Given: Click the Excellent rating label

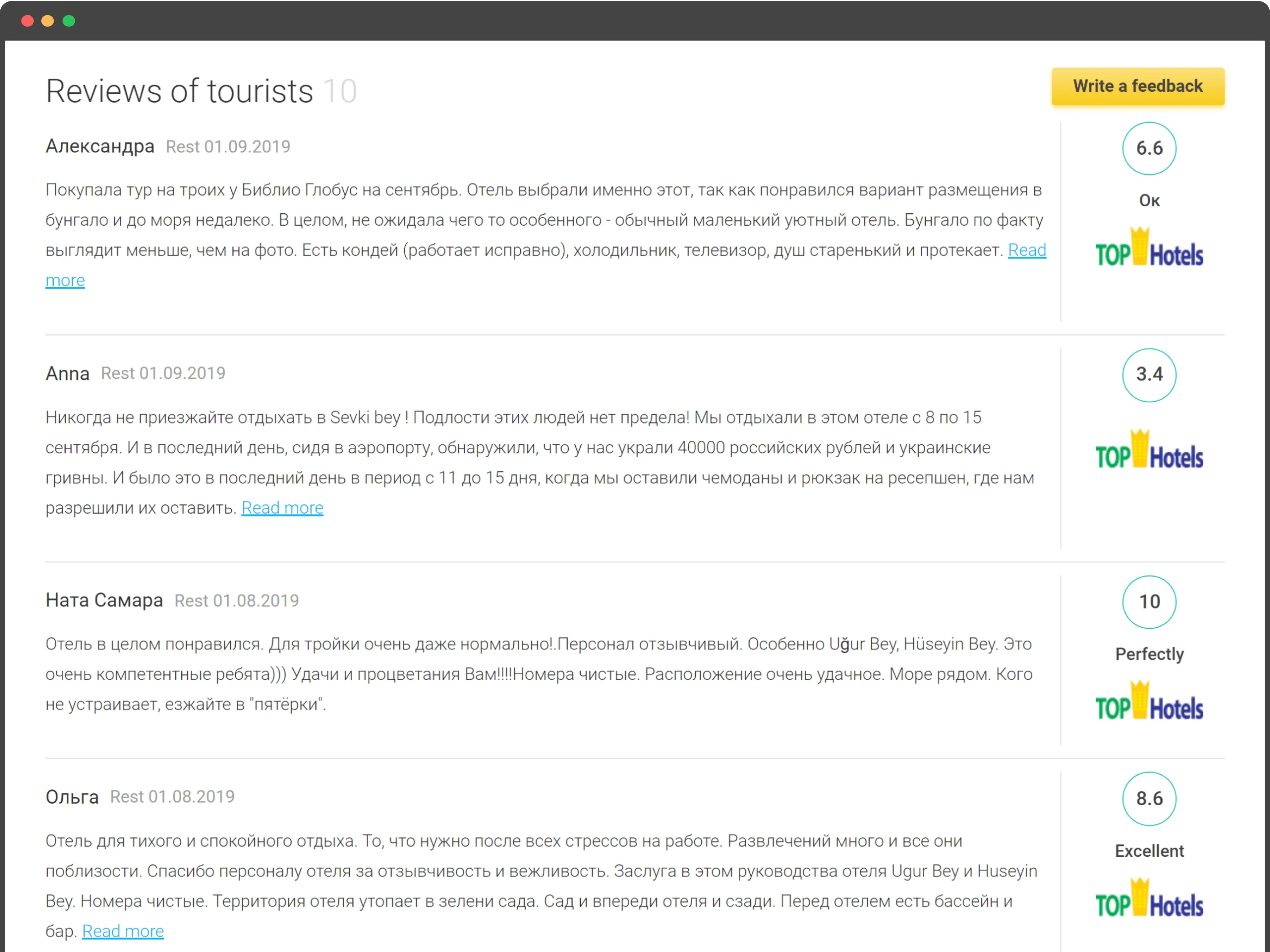Looking at the screenshot, I should [1149, 851].
